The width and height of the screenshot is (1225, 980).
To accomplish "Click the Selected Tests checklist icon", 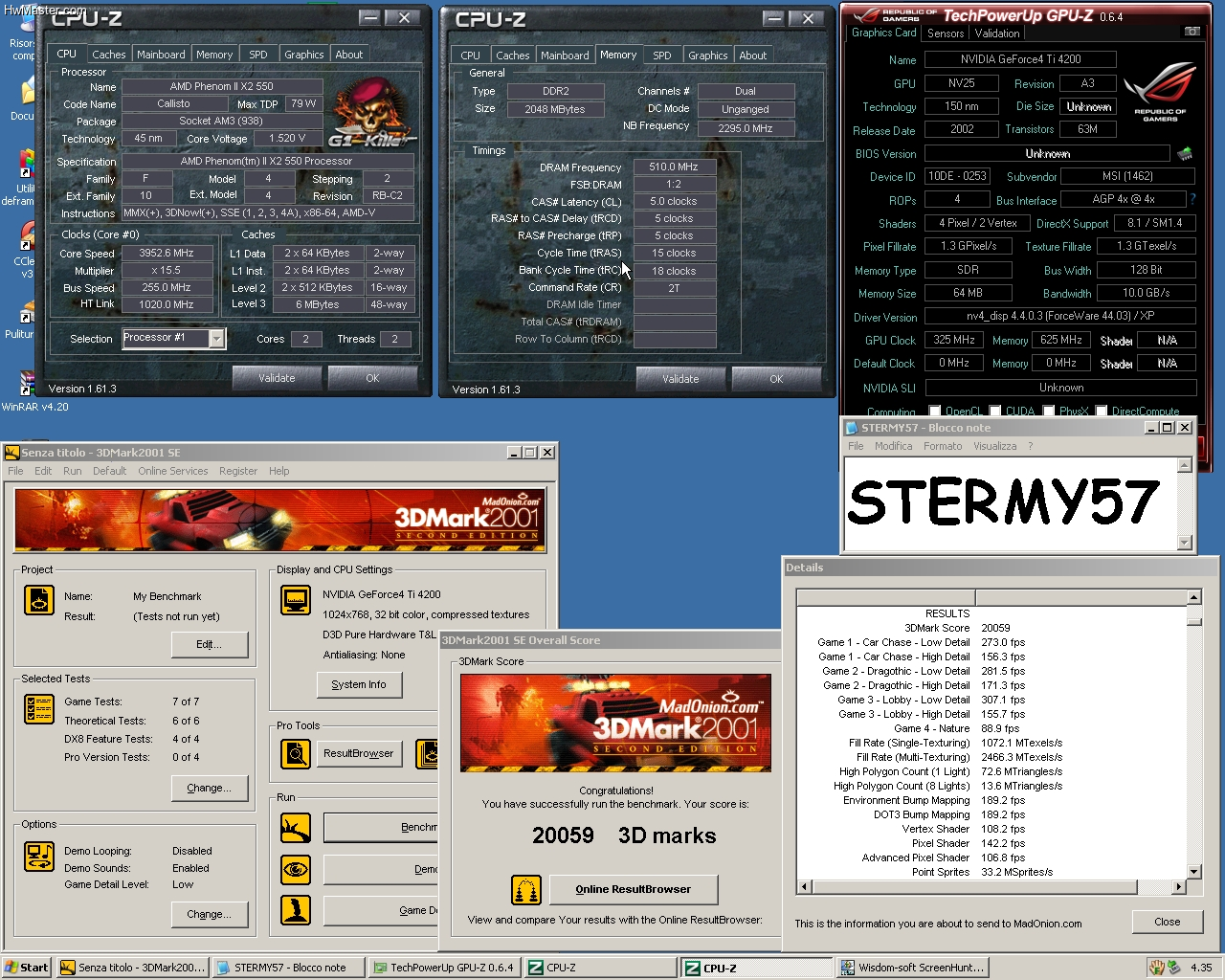I will [x=39, y=709].
